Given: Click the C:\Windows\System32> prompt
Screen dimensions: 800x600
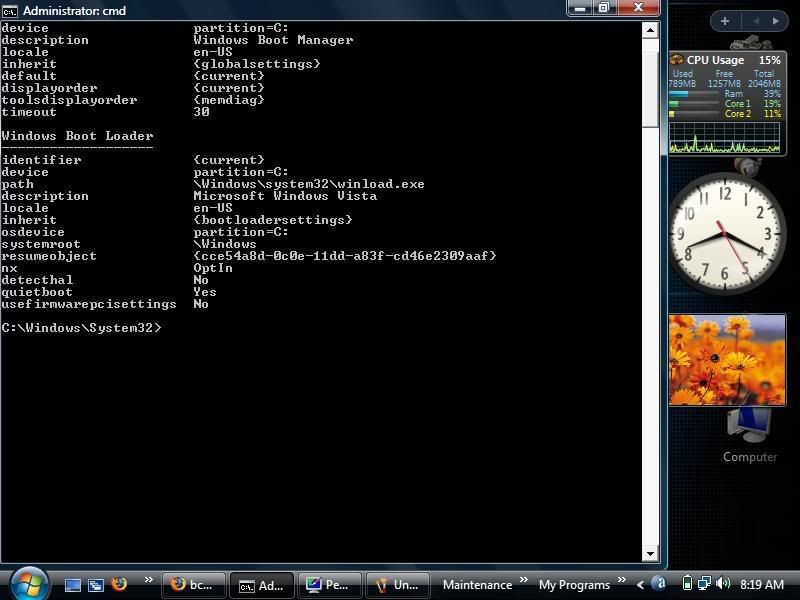Looking at the screenshot, I should point(81,328).
